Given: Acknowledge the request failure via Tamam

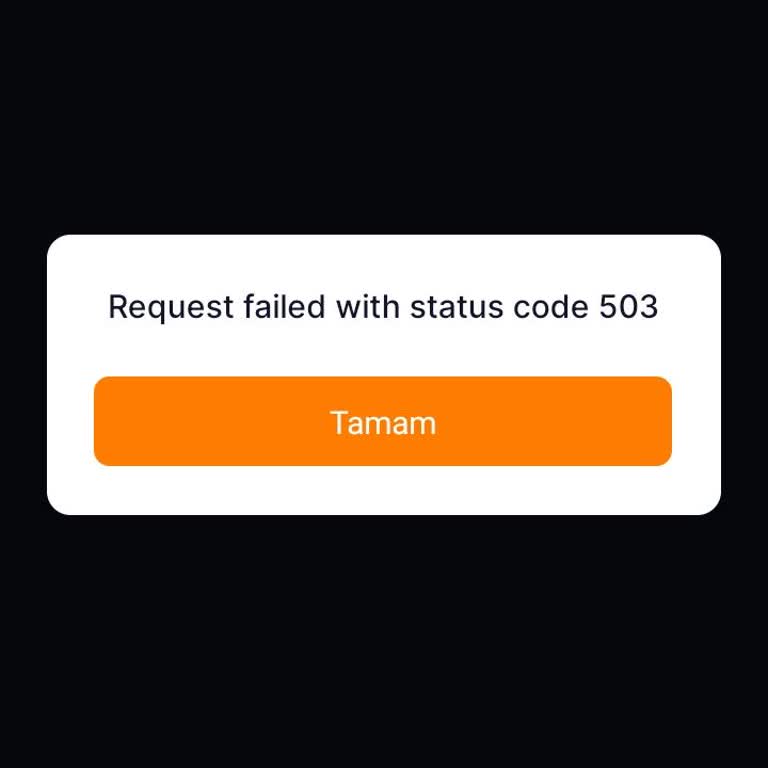Looking at the screenshot, I should [383, 421].
